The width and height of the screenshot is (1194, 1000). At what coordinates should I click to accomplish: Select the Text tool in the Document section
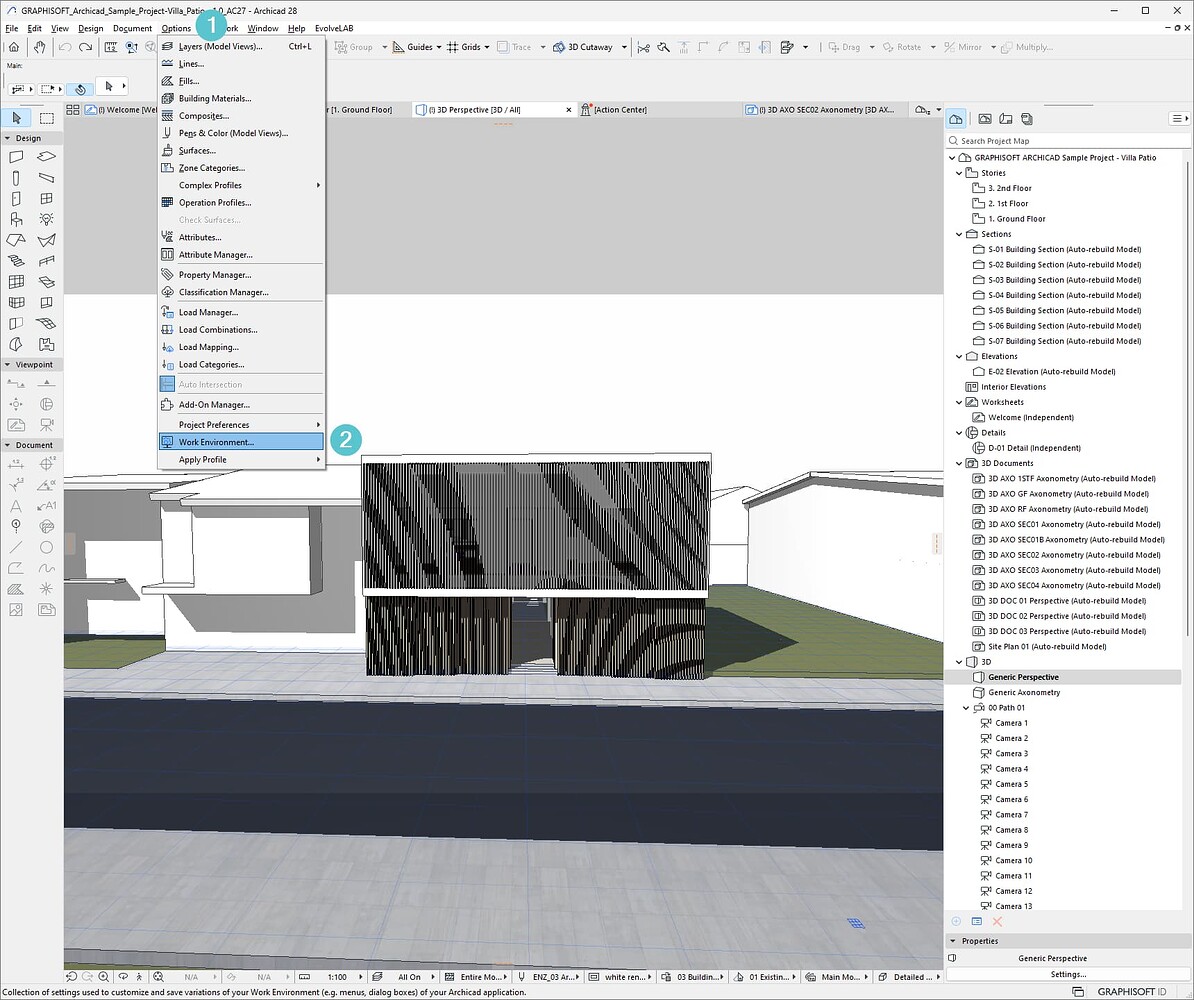tap(15, 505)
